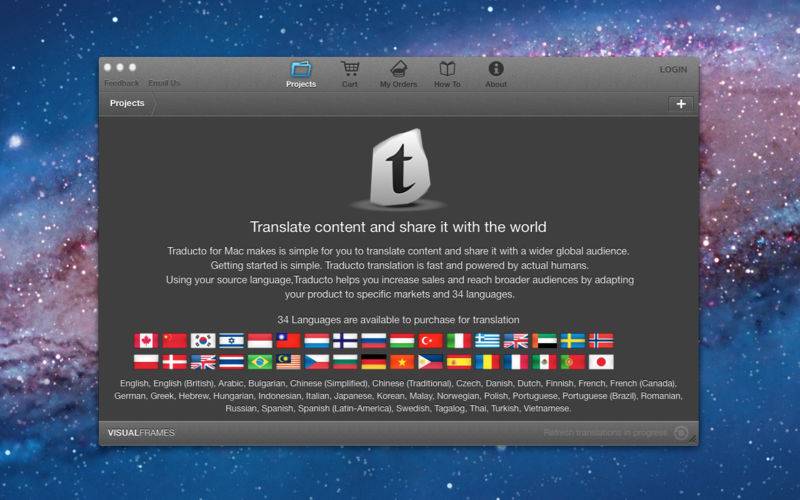The image size is (800, 500).
Task: Select the Projects breadcrumb tab
Action: point(127,103)
